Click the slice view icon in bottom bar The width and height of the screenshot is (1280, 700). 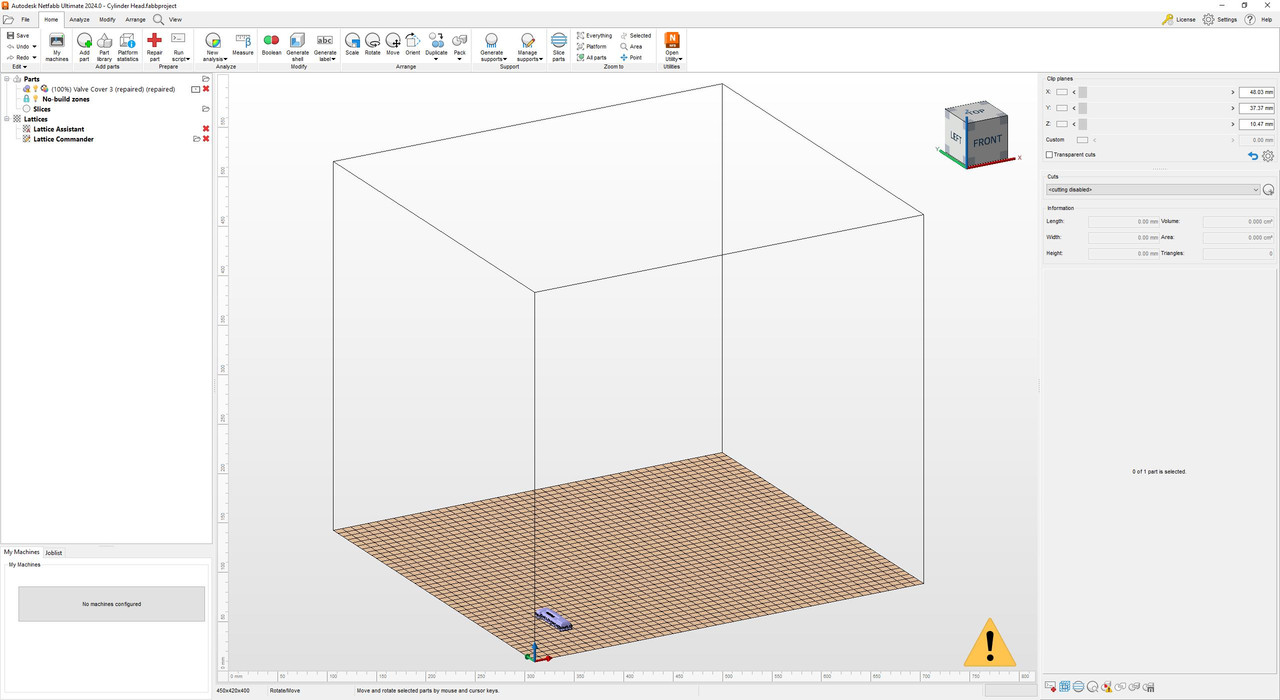[1078, 687]
